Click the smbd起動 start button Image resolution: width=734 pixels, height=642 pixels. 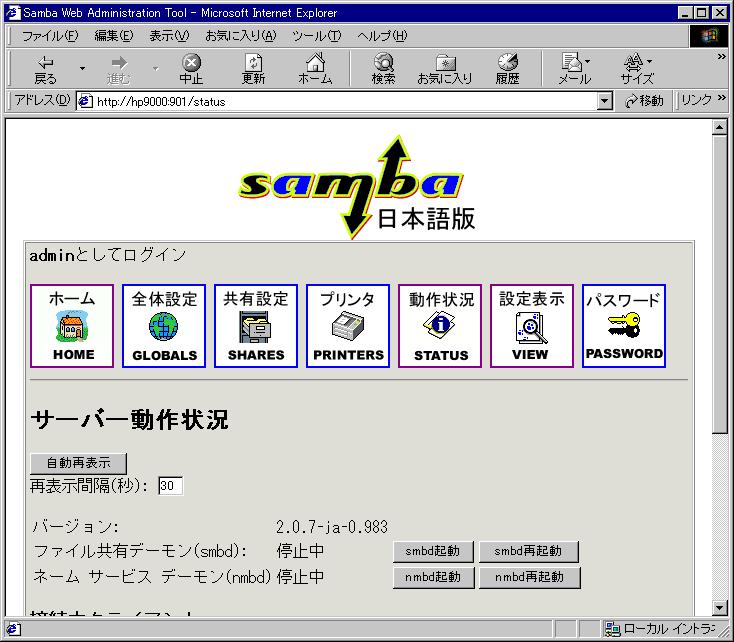tap(433, 551)
